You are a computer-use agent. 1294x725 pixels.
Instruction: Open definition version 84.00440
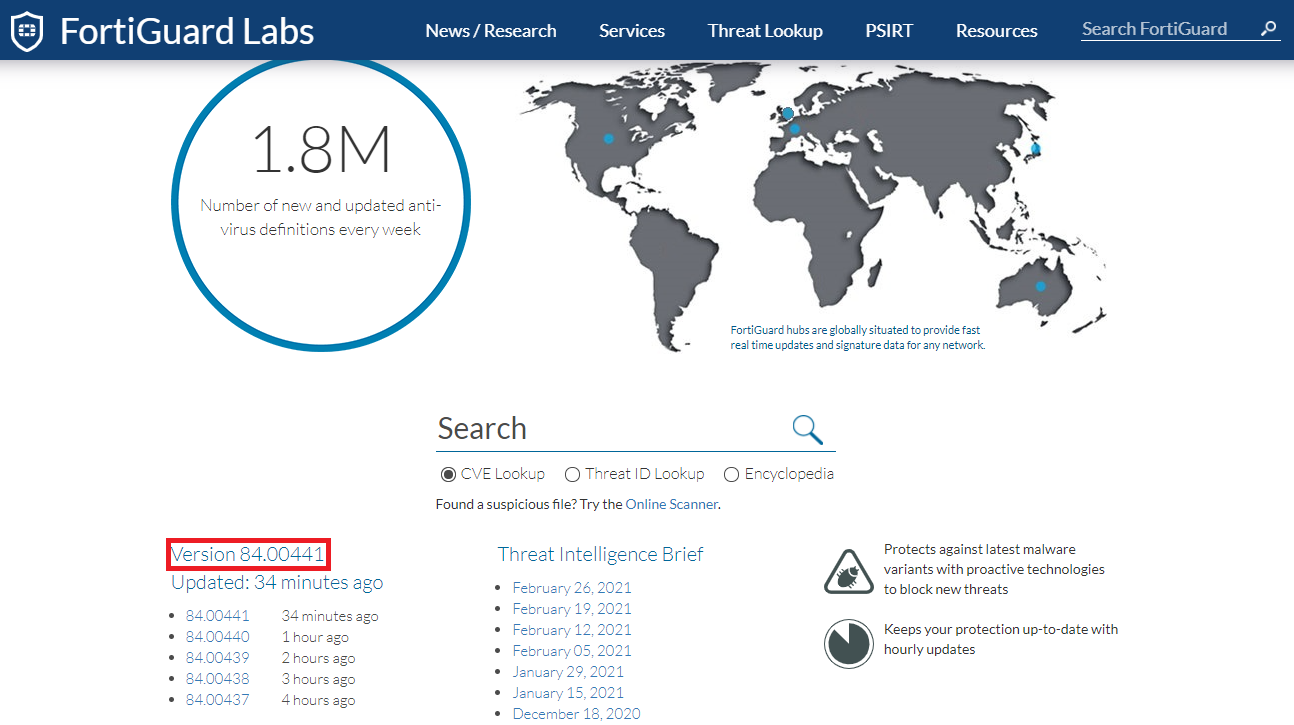coord(218,637)
